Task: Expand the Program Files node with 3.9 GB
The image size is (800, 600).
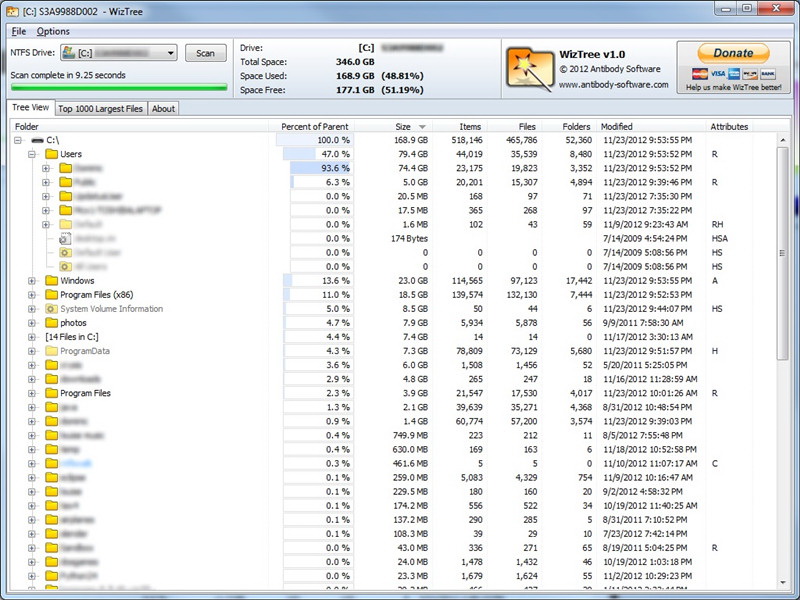Action: click(x=32, y=393)
